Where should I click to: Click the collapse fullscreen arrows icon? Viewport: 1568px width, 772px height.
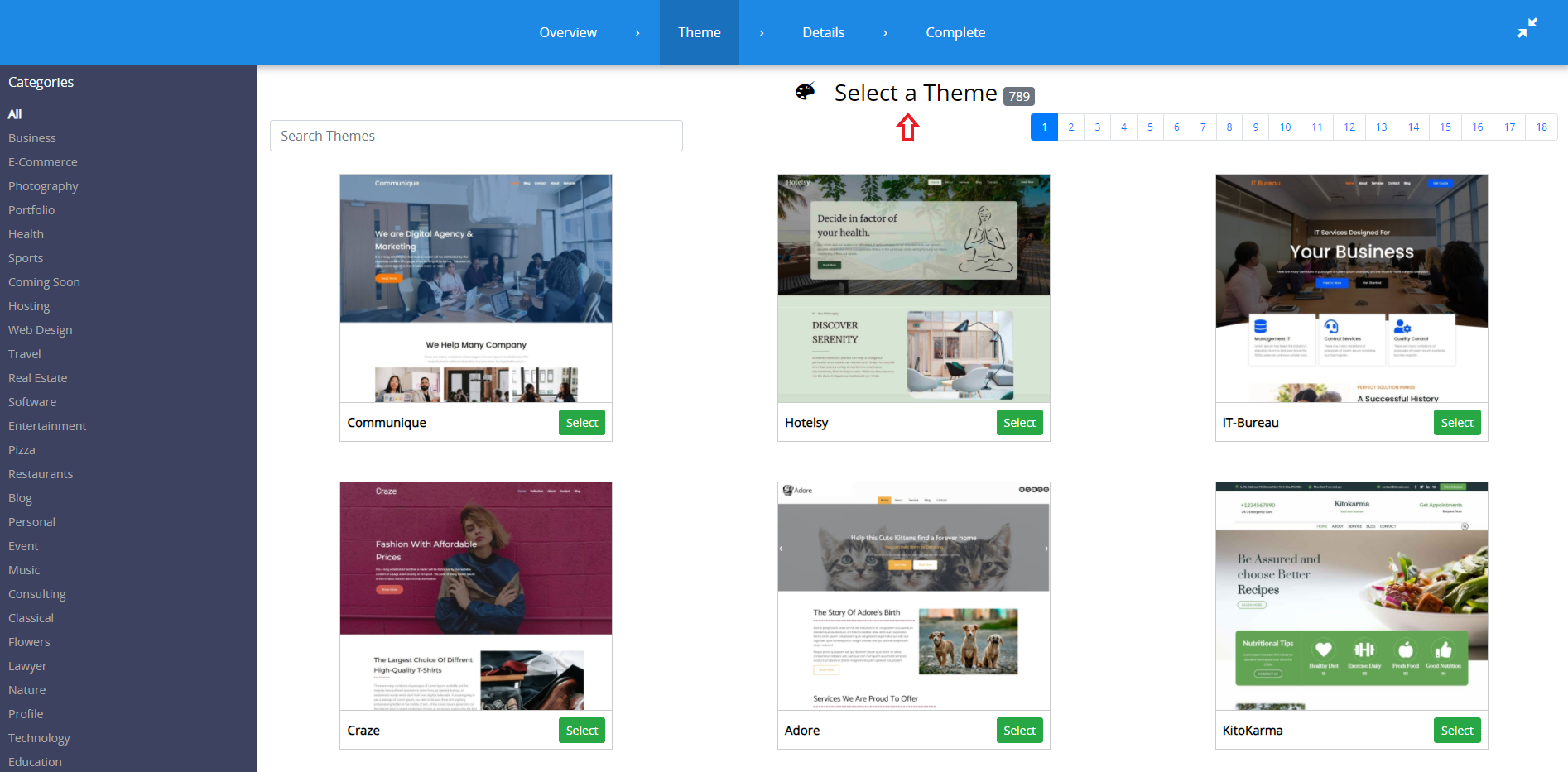(1527, 28)
